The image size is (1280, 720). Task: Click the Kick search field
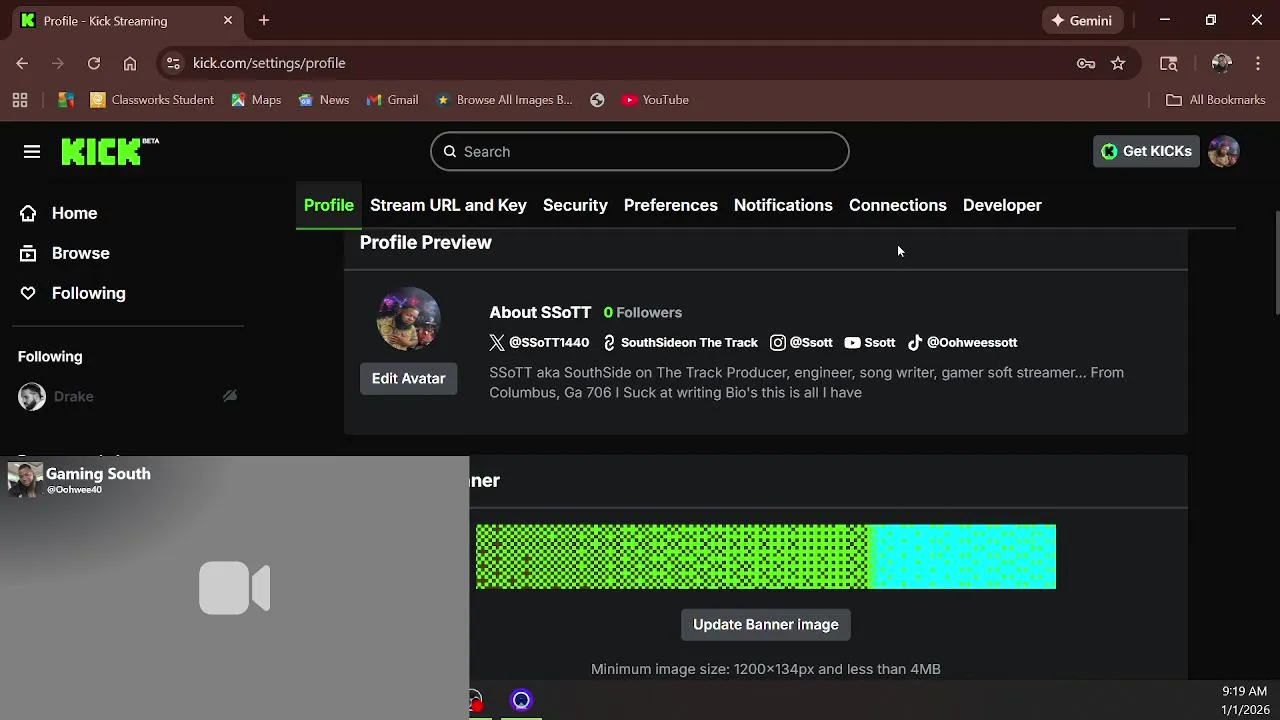pos(640,152)
